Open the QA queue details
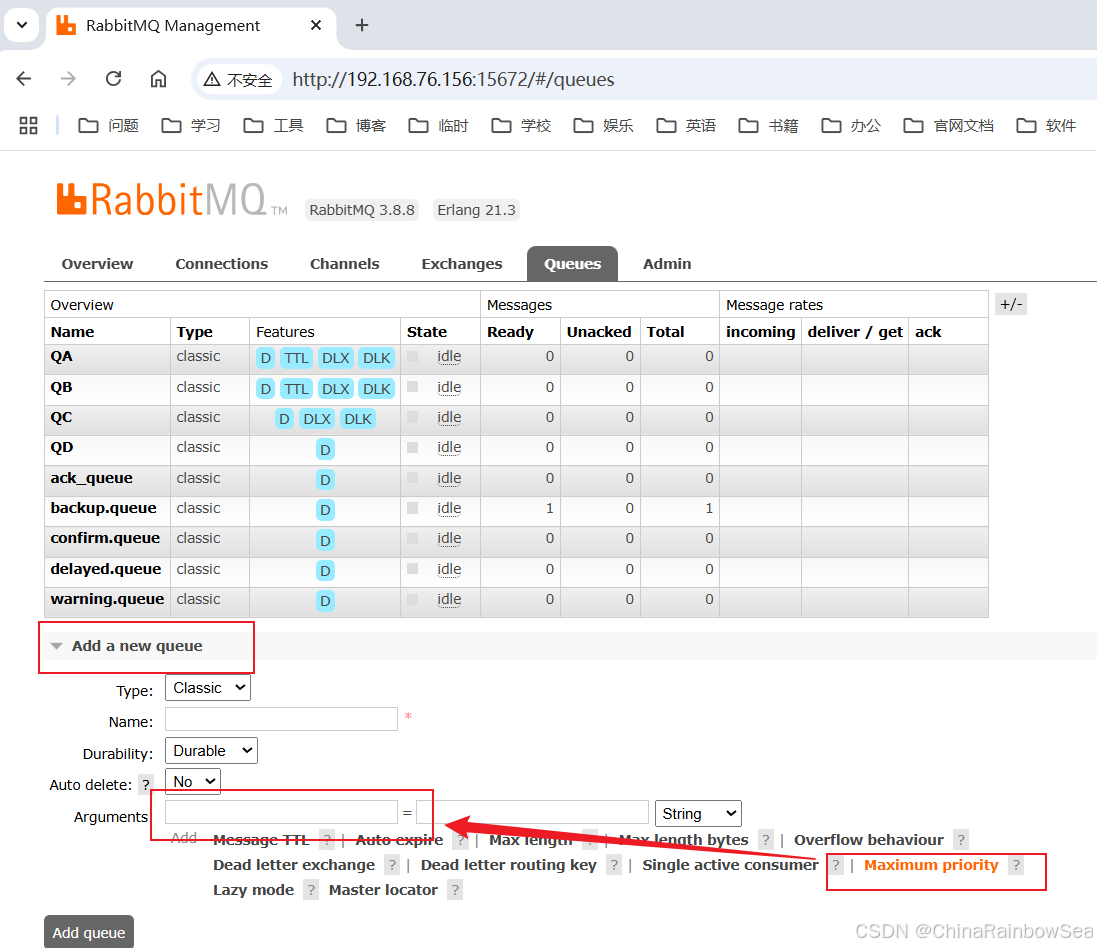 61,356
